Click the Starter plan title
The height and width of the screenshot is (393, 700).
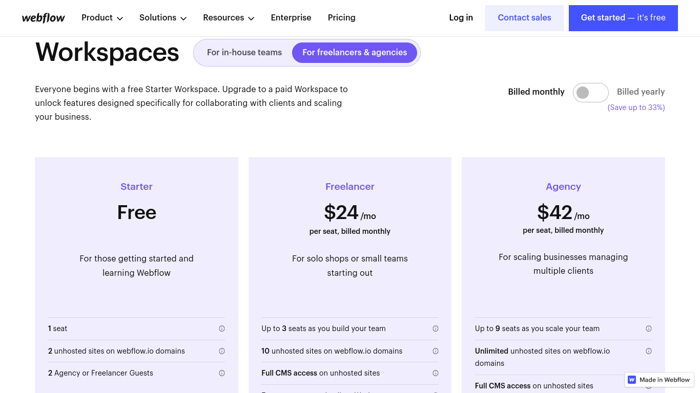pos(137,187)
